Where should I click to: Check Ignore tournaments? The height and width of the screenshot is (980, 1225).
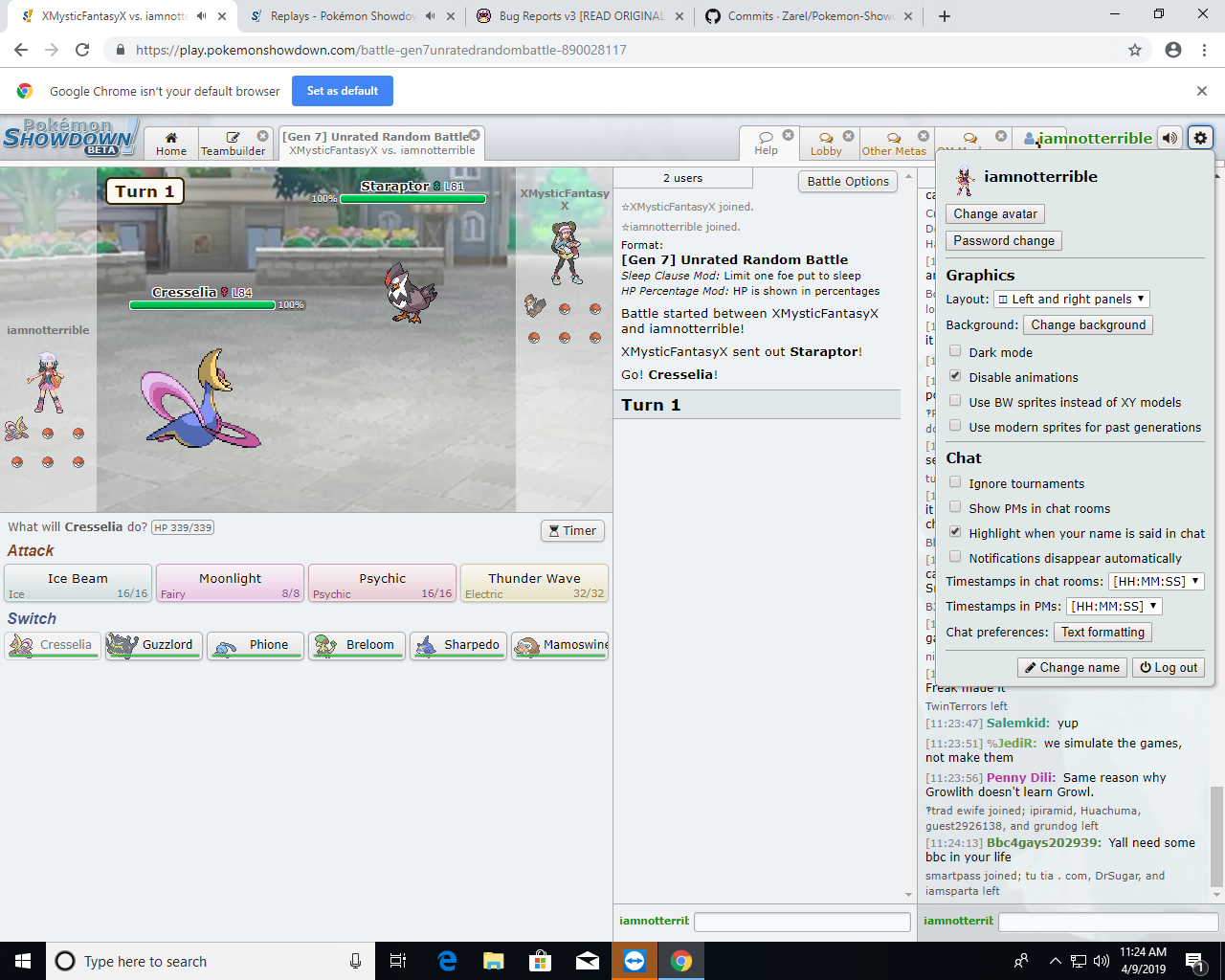point(955,482)
